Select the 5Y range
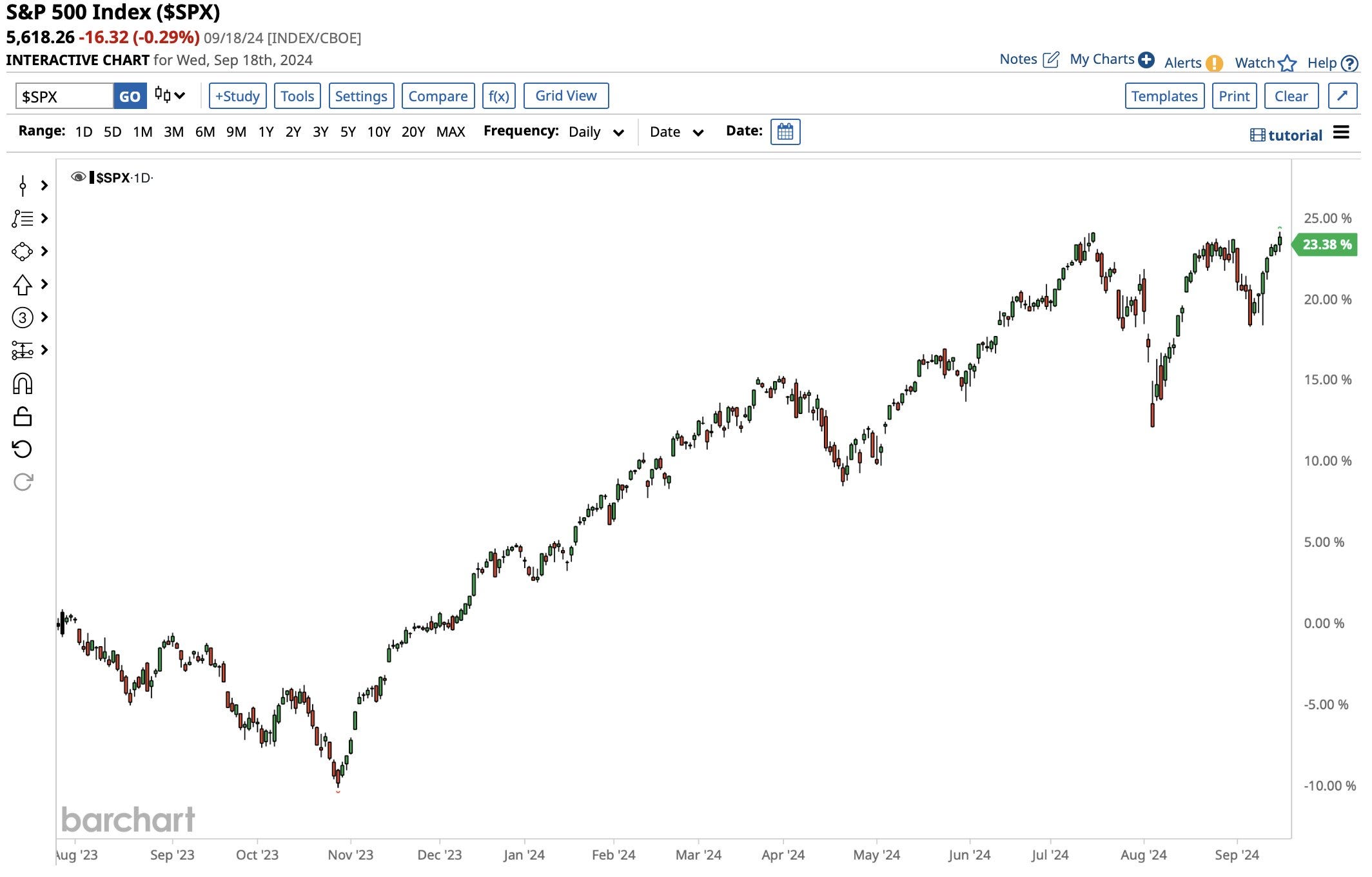Viewport: 1372px width, 877px height. 348,132
